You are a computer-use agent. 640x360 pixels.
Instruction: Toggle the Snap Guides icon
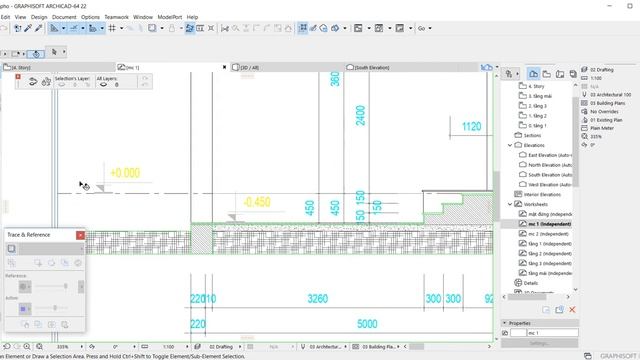coord(73,28)
